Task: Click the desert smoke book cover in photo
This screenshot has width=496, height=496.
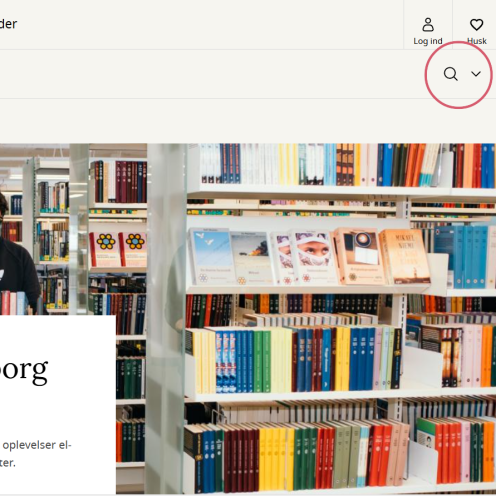Action: click(251, 258)
